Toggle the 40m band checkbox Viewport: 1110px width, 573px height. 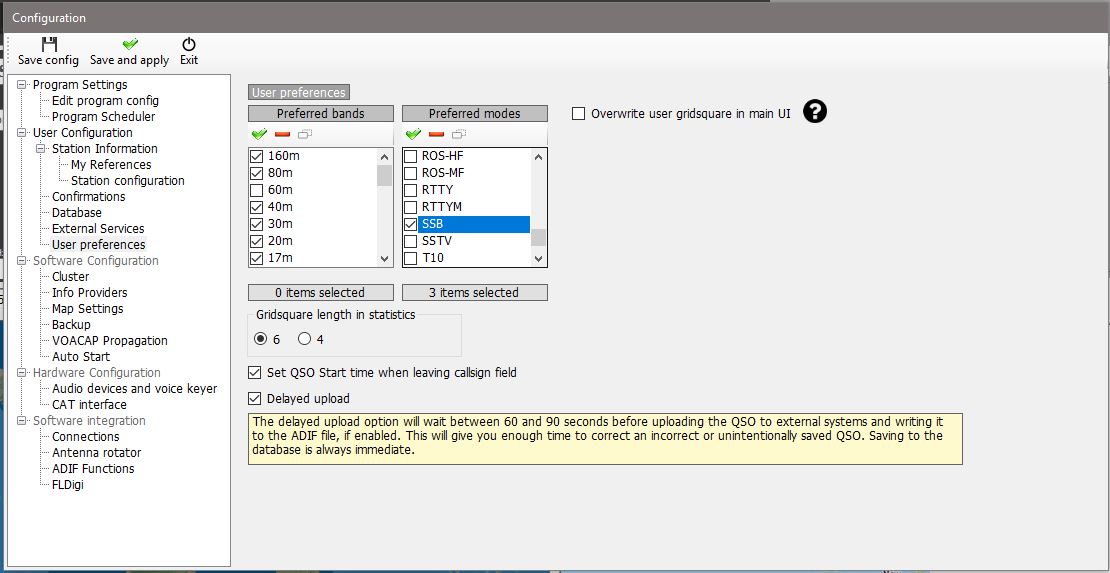[257, 207]
